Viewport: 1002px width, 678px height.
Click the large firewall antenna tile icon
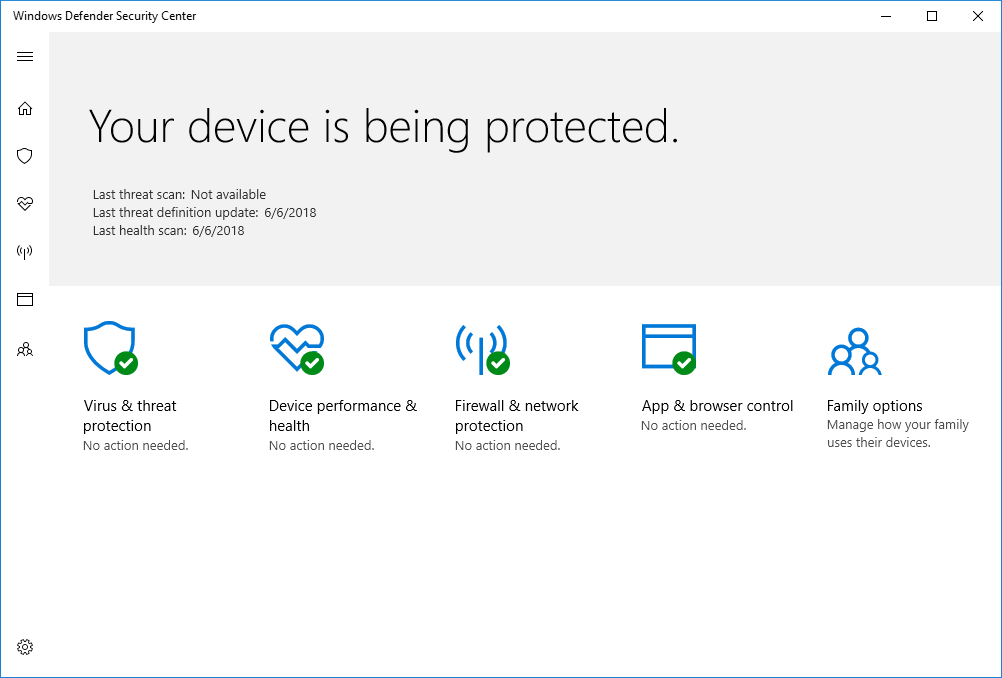point(481,348)
